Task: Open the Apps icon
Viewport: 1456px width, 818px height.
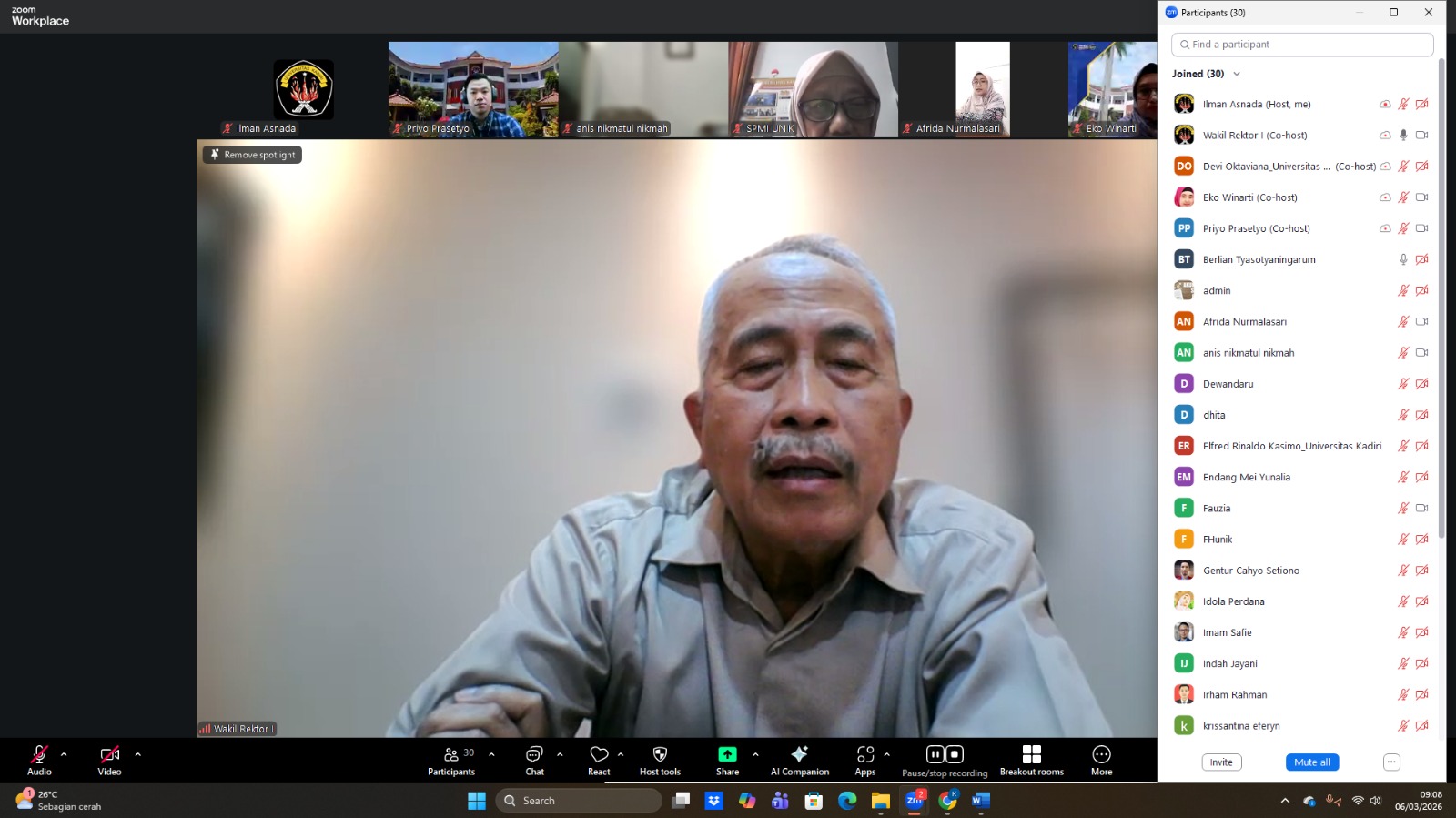Action: (x=864, y=755)
